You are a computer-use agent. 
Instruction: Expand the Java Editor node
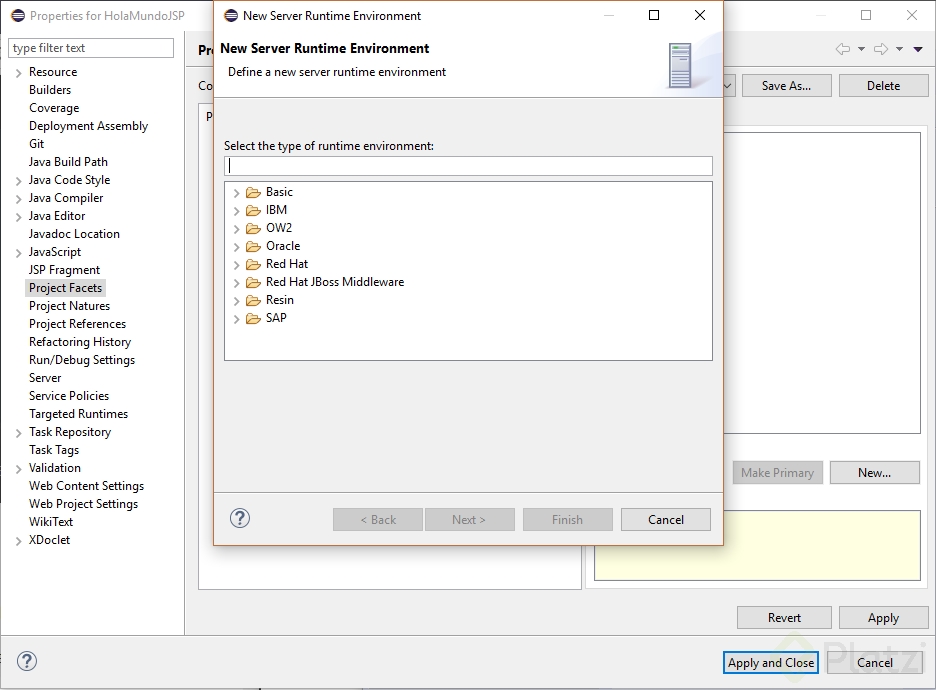[x=19, y=217]
